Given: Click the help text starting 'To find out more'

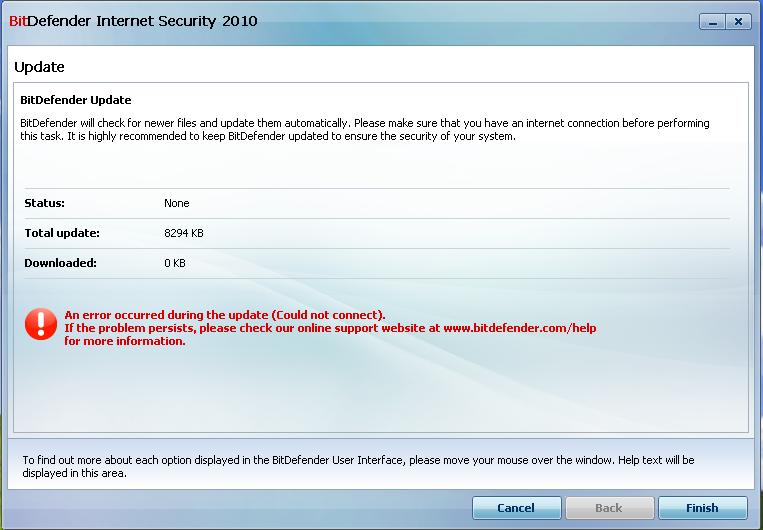Looking at the screenshot, I should pyautogui.click(x=358, y=466).
